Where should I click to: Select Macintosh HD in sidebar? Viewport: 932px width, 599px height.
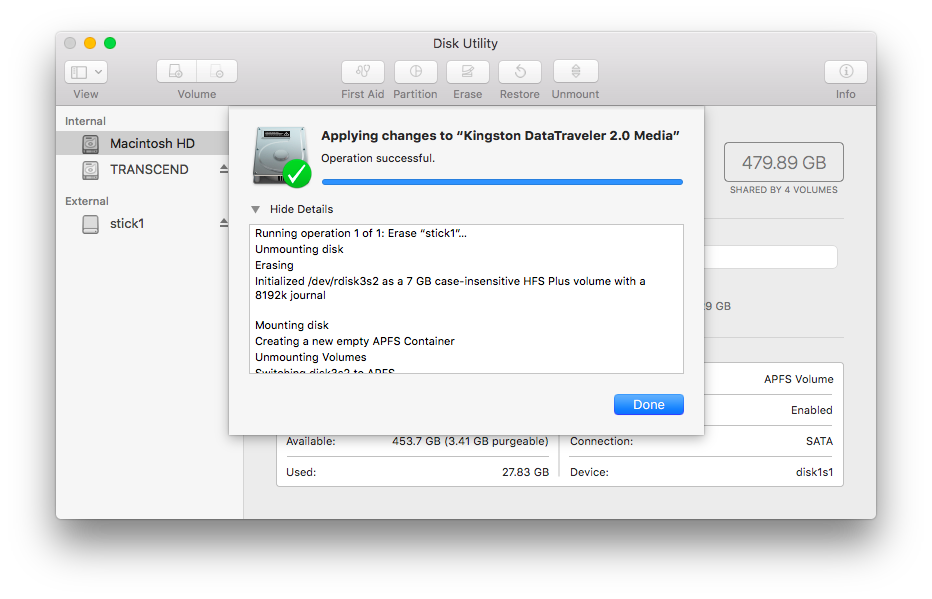(152, 144)
